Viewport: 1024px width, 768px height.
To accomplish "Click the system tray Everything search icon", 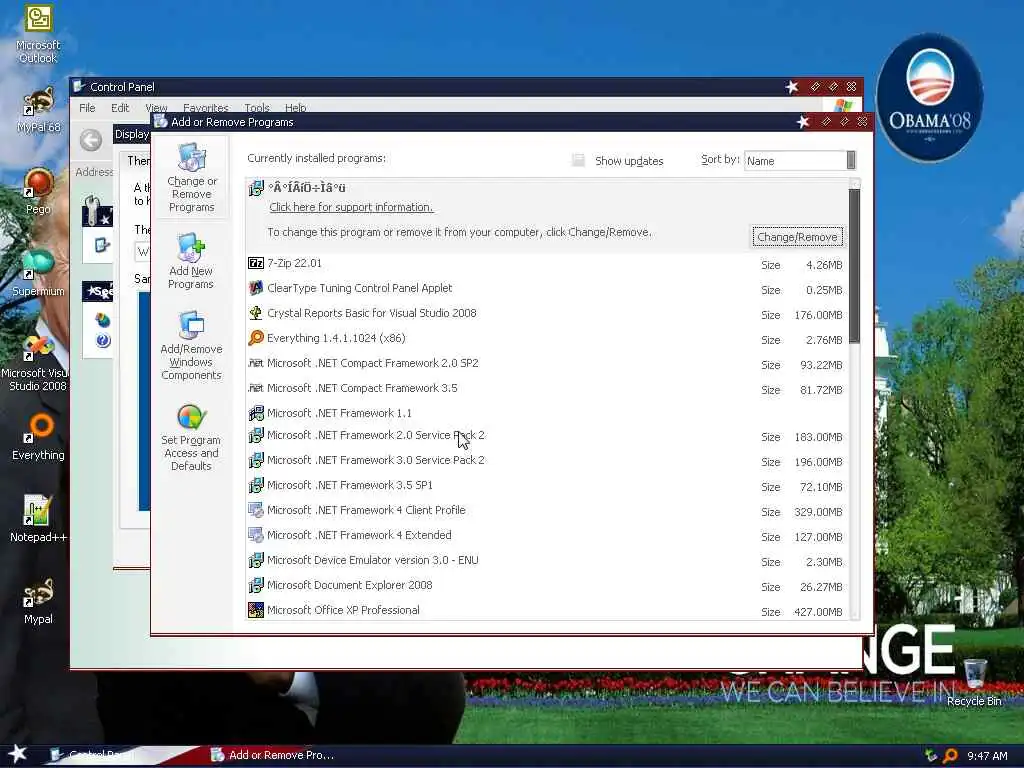I will click(x=950, y=756).
